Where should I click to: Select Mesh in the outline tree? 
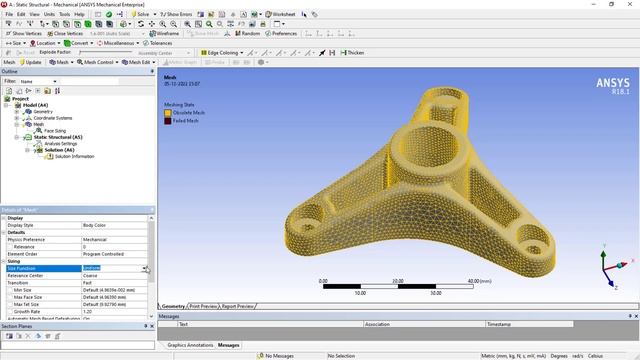[38, 124]
